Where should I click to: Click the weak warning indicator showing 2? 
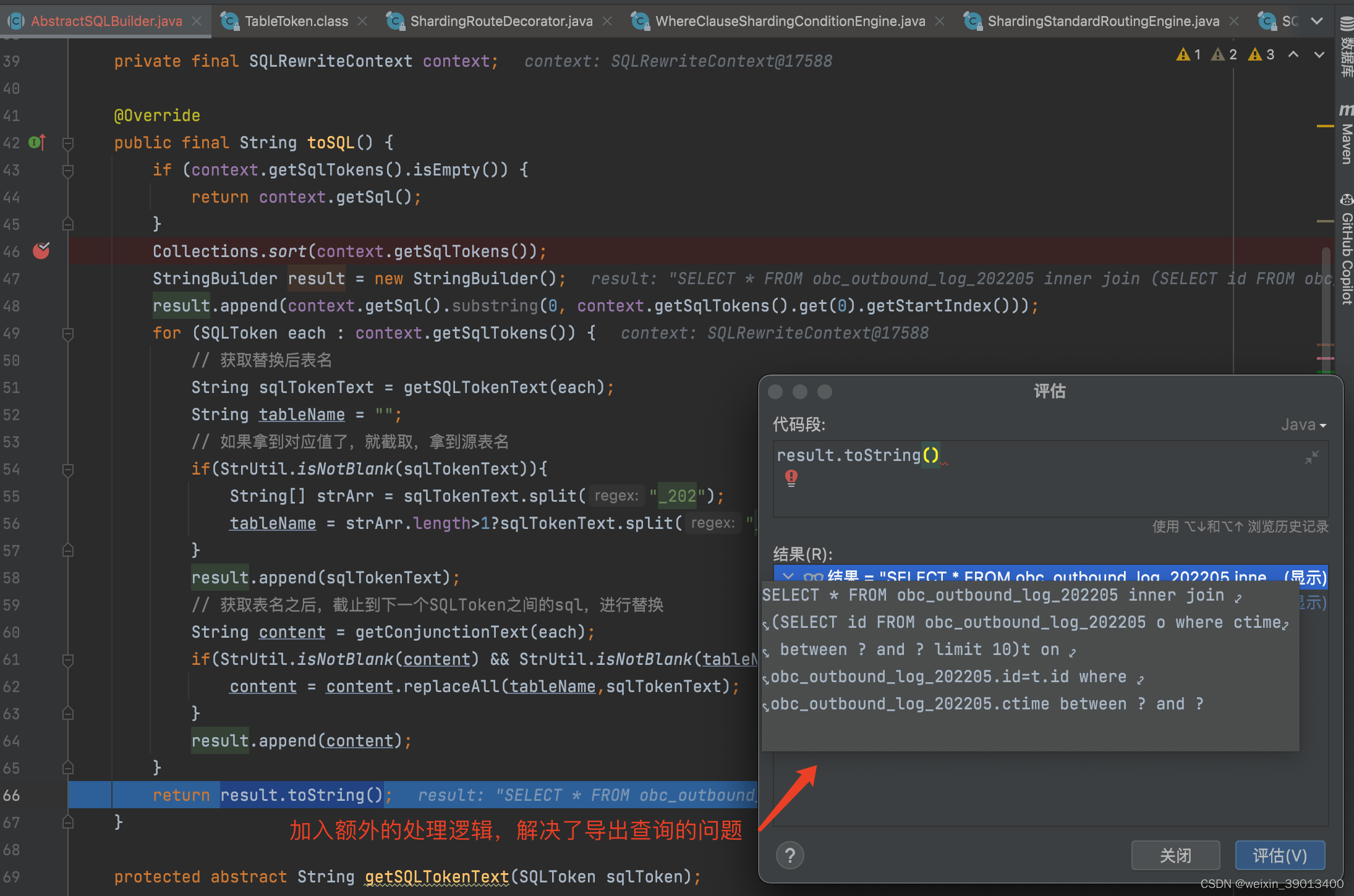pyautogui.click(x=1224, y=54)
